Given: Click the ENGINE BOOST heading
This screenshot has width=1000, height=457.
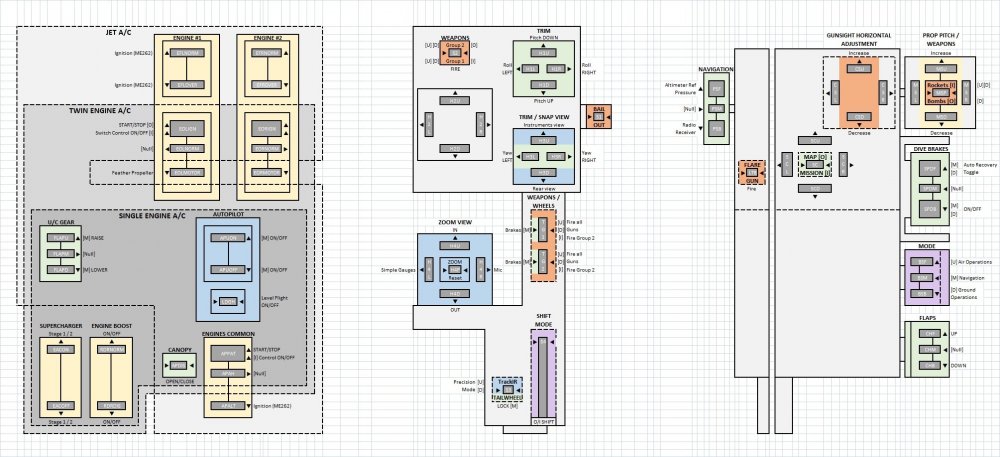Looking at the screenshot, I should pyautogui.click(x=110, y=326).
